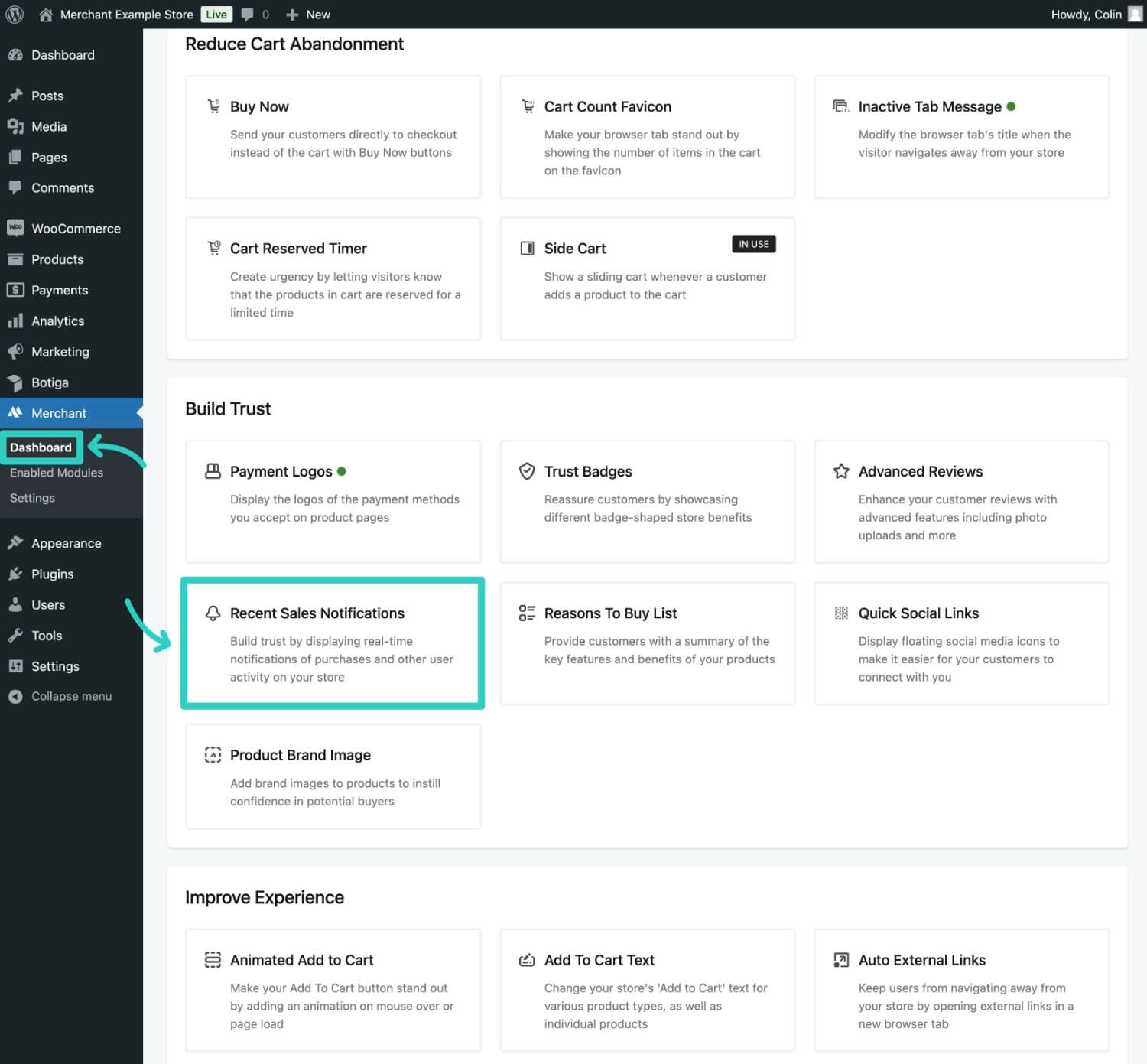Click the Marketing megaphone icon
Viewport: 1147px width, 1064px height.
15,352
